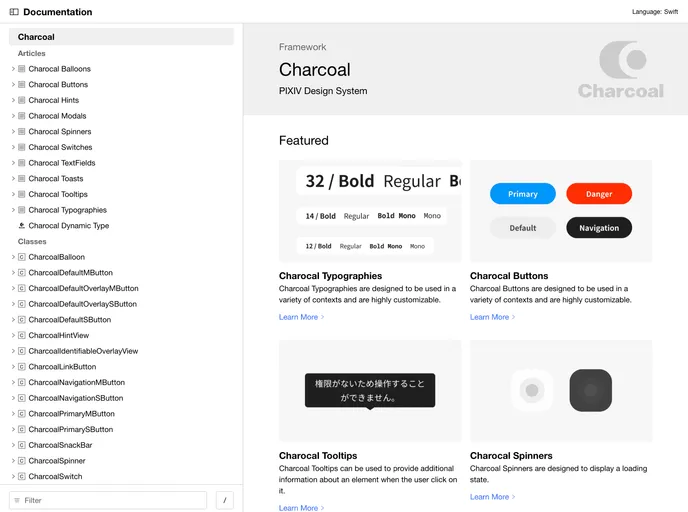Click the class icon of CharcoalNavigationMButton

pyautogui.click(x=22, y=382)
